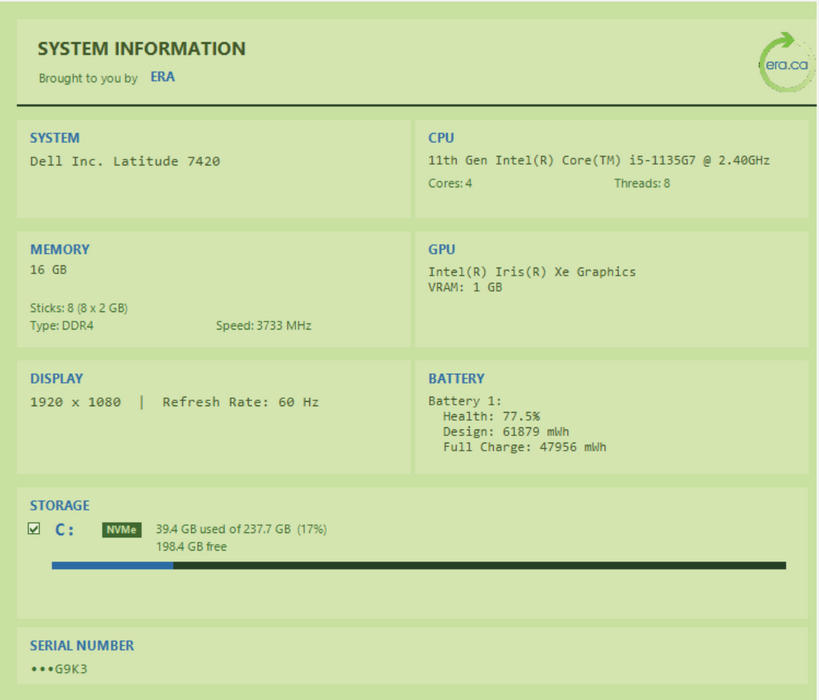Click the 'Brought to you by' text

tap(88, 78)
